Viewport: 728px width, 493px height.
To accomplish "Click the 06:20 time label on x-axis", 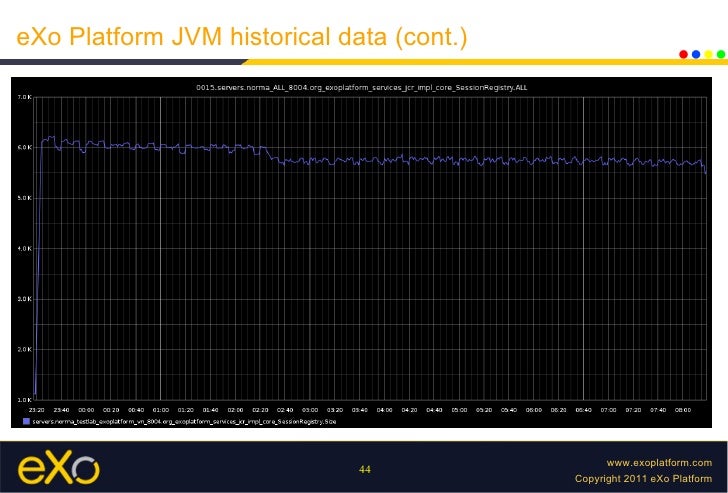I will [559, 410].
